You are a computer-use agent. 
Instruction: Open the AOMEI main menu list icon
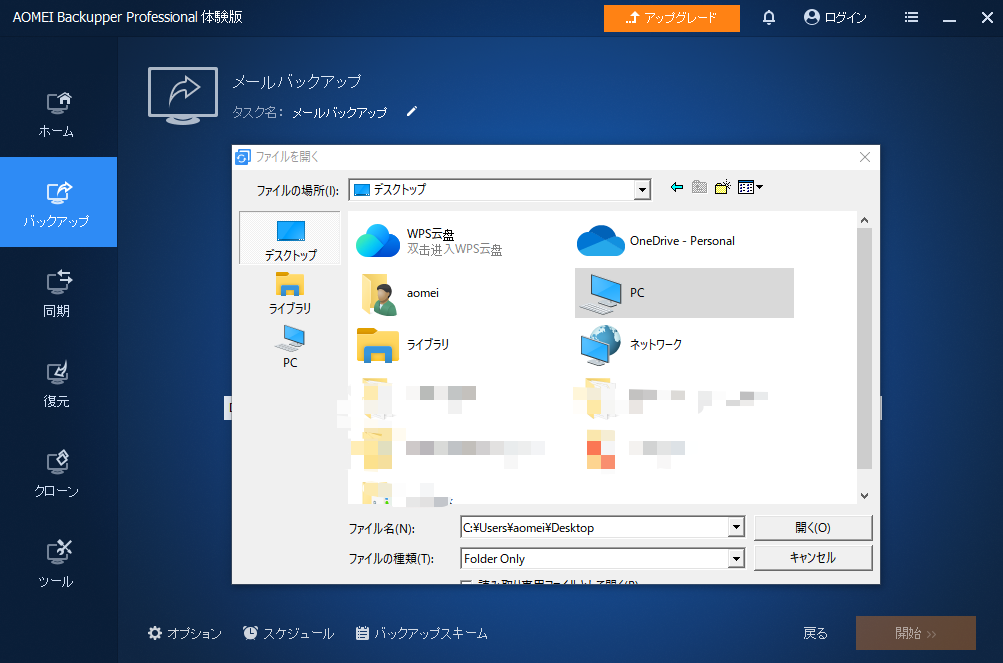click(x=912, y=18)
